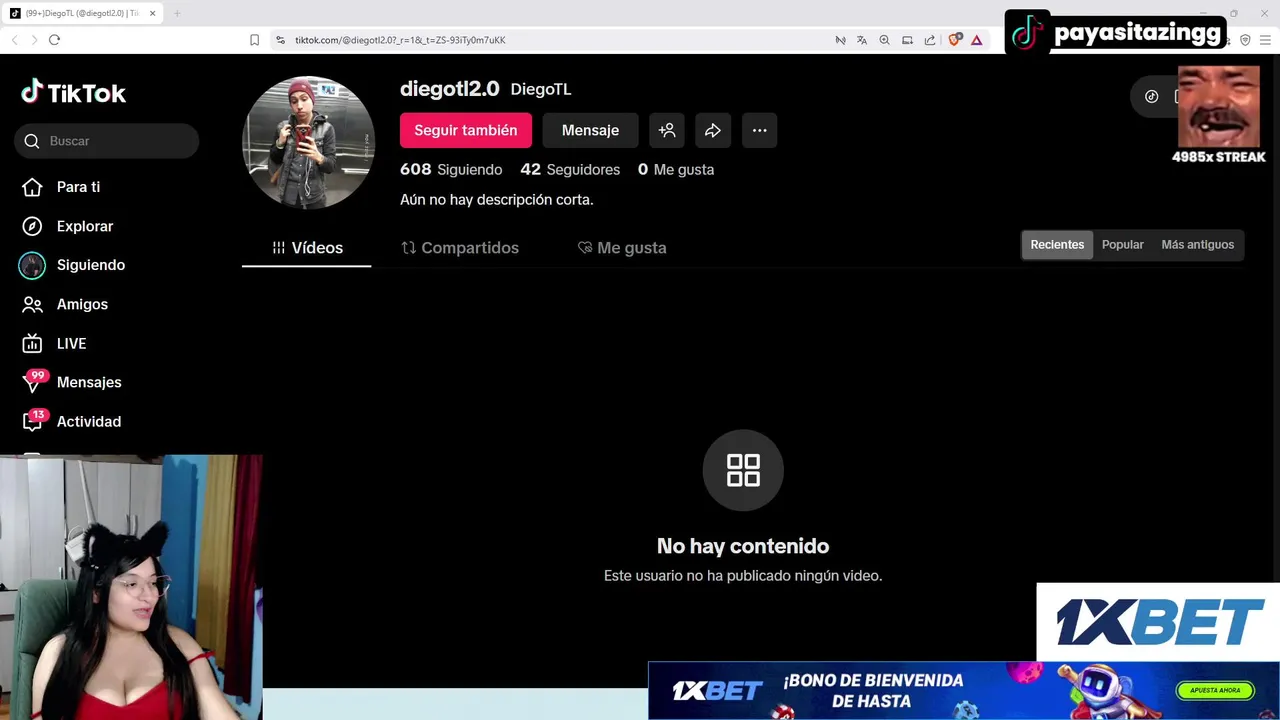Click the diegotl2.0 username text
This screenshot has width=1280, height=720.
(x=450, y=88)
